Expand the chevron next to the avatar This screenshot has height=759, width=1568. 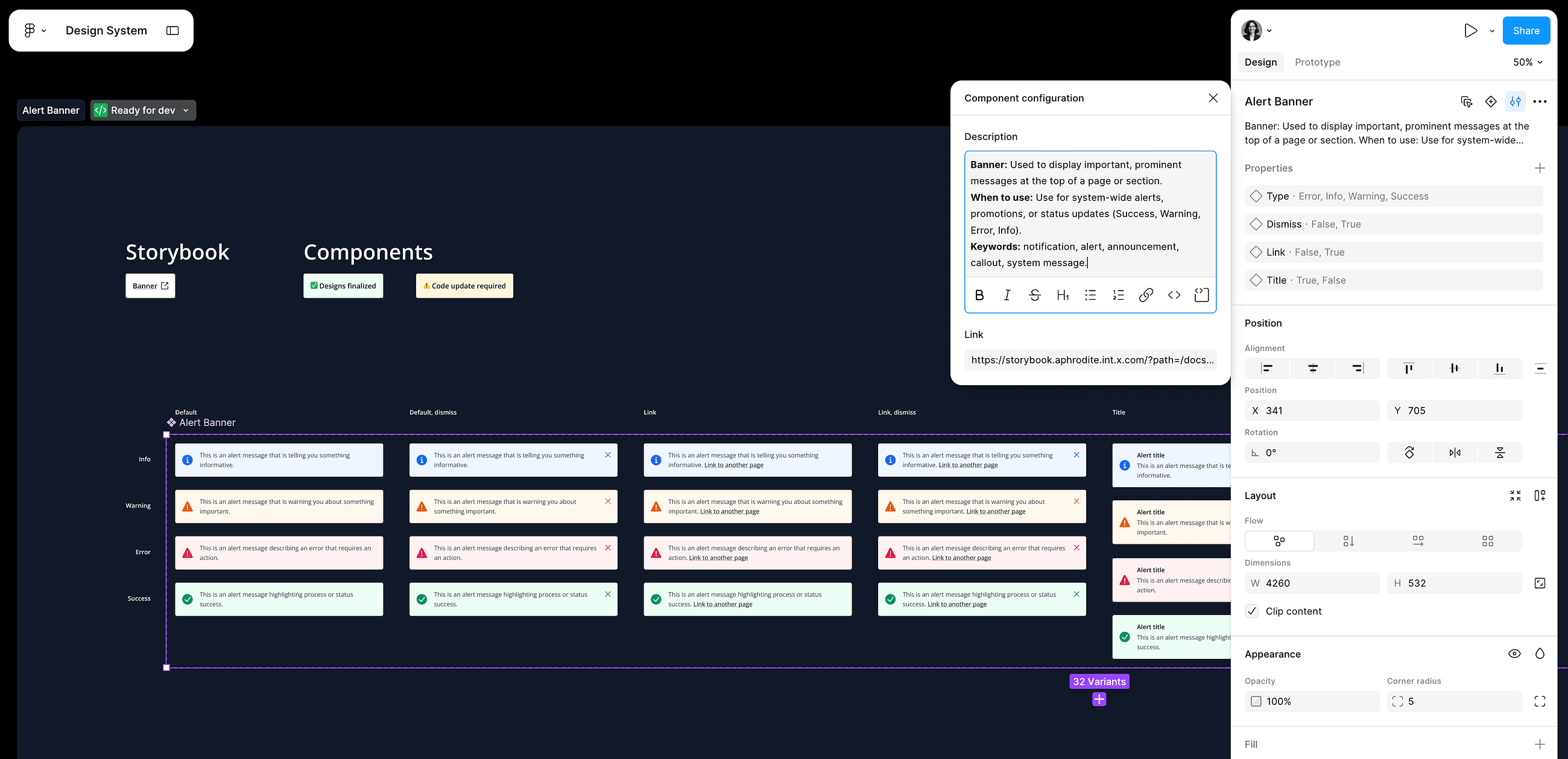coord(1269,30)
